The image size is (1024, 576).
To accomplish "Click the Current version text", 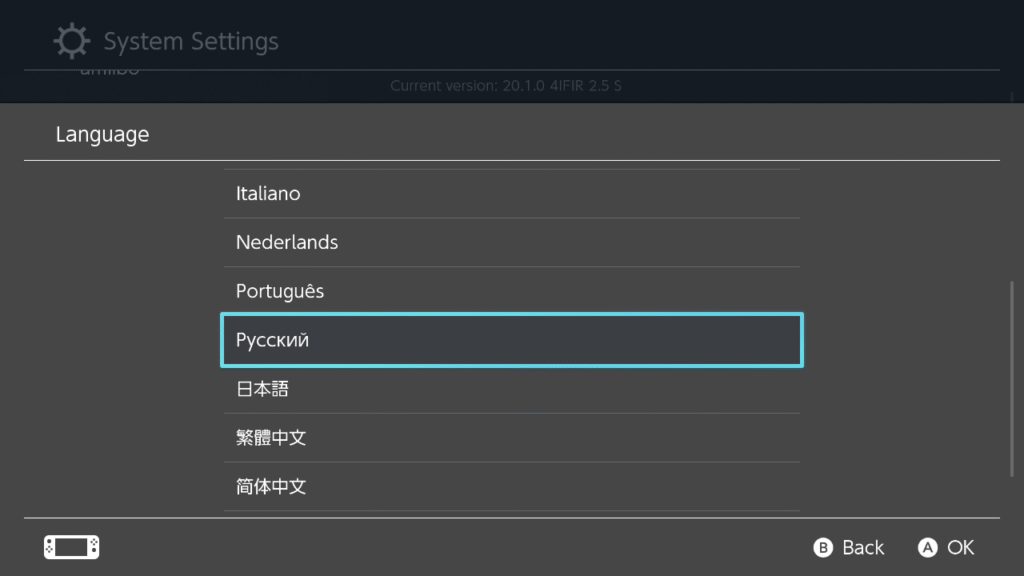I will point(505,86).
